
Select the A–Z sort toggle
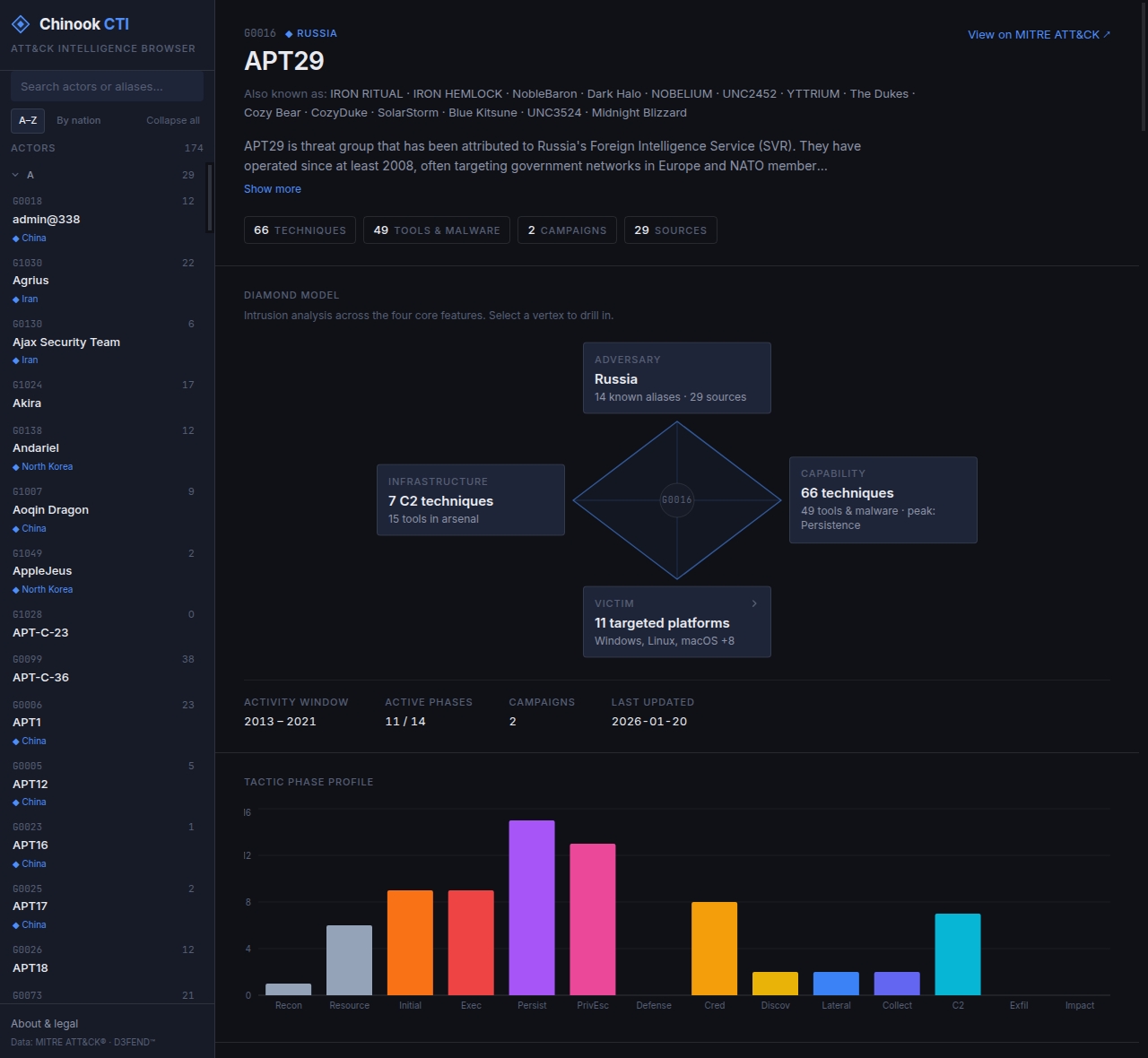click(28, 120)
